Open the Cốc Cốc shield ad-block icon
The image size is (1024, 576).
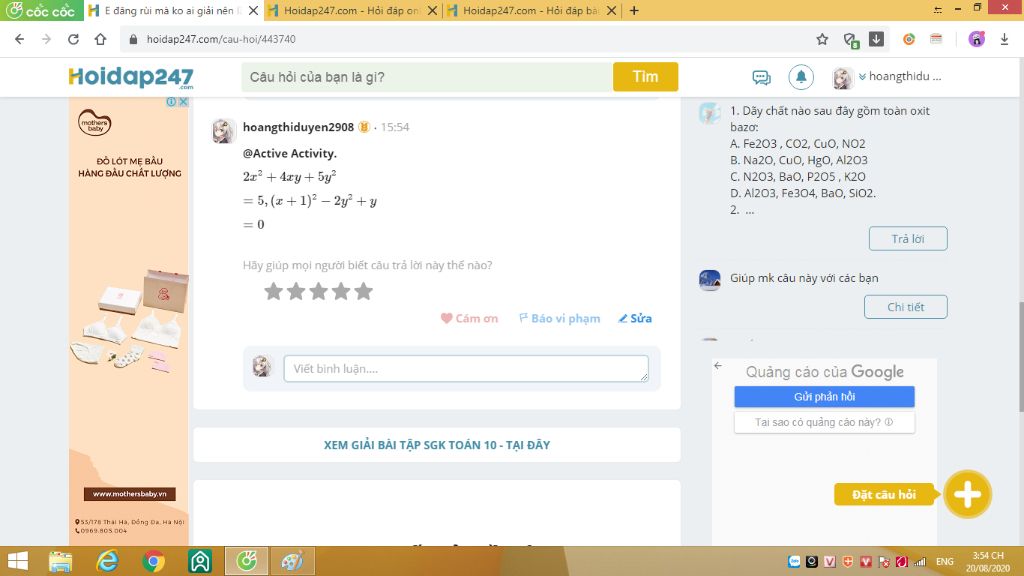(x=850, y=40)
